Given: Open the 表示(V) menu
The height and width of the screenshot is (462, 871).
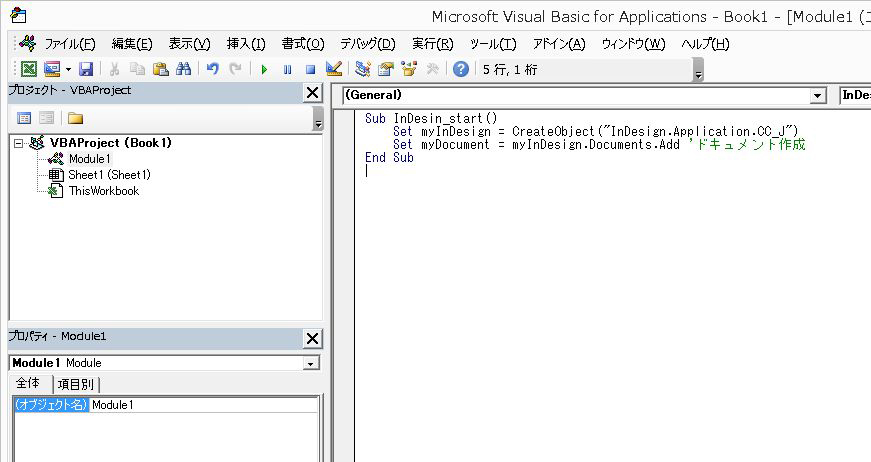Looking at the screenshot, I should click(189, 43).
